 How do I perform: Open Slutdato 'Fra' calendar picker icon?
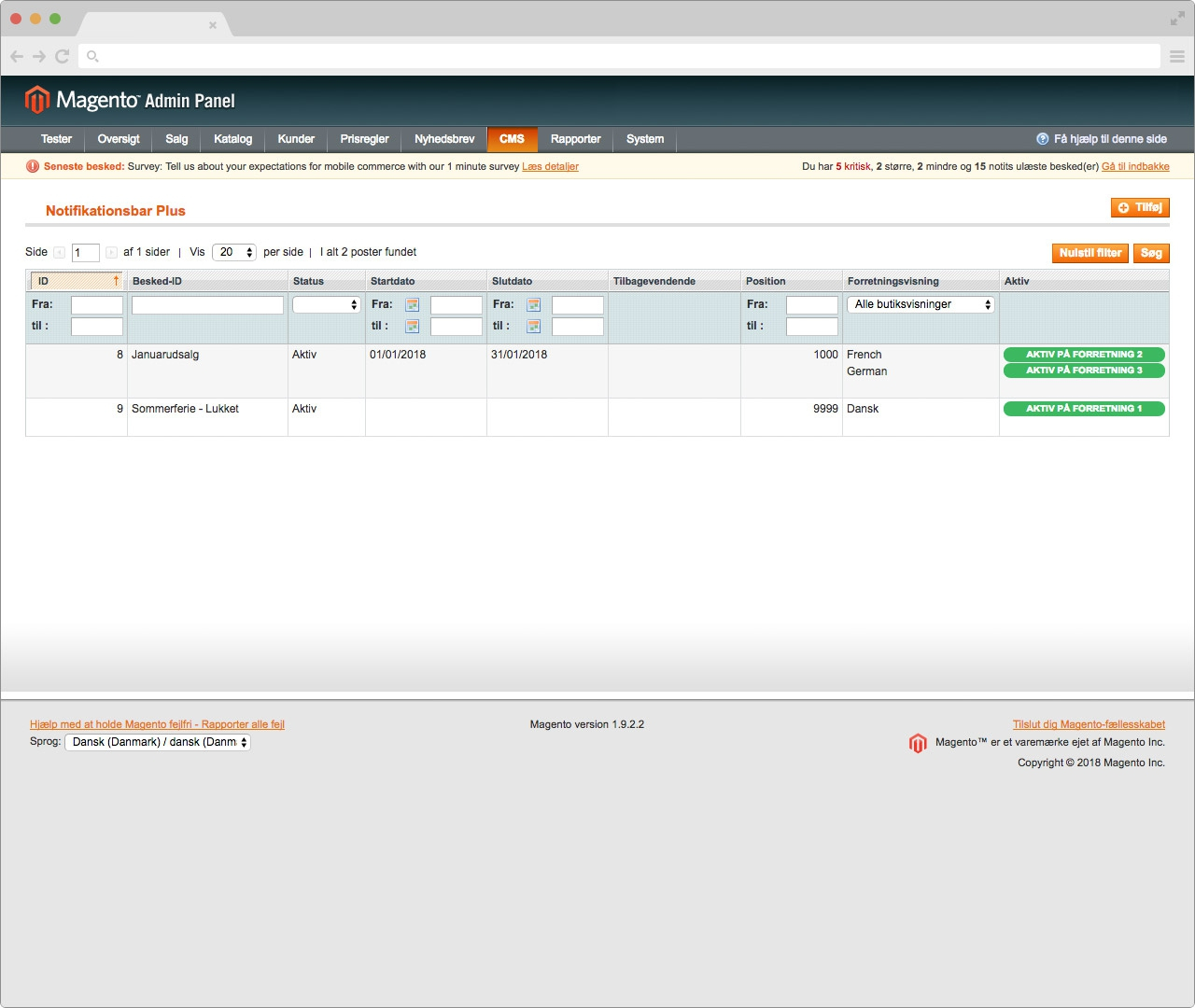click(533, 305)
